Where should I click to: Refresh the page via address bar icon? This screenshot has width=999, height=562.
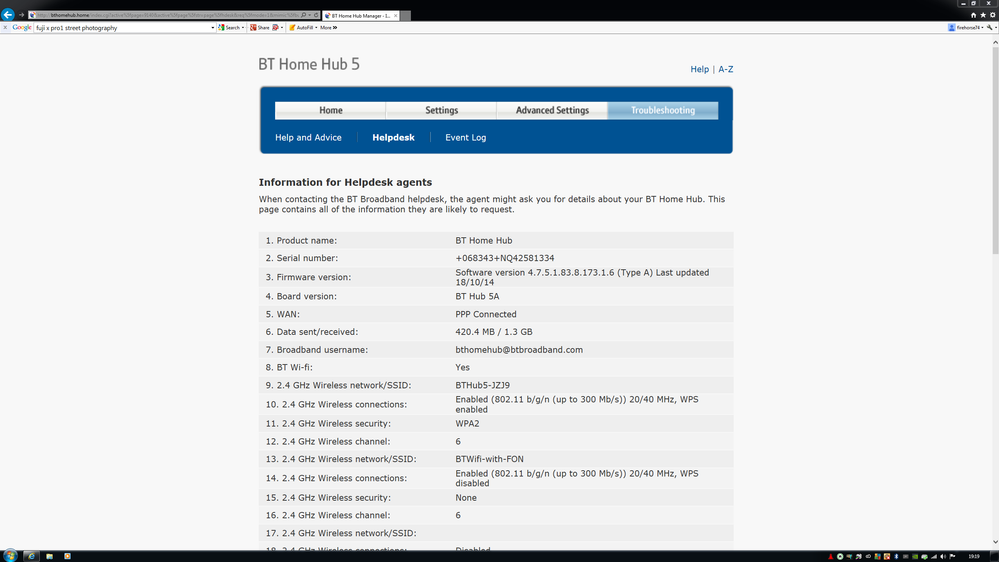coord(316,15)
